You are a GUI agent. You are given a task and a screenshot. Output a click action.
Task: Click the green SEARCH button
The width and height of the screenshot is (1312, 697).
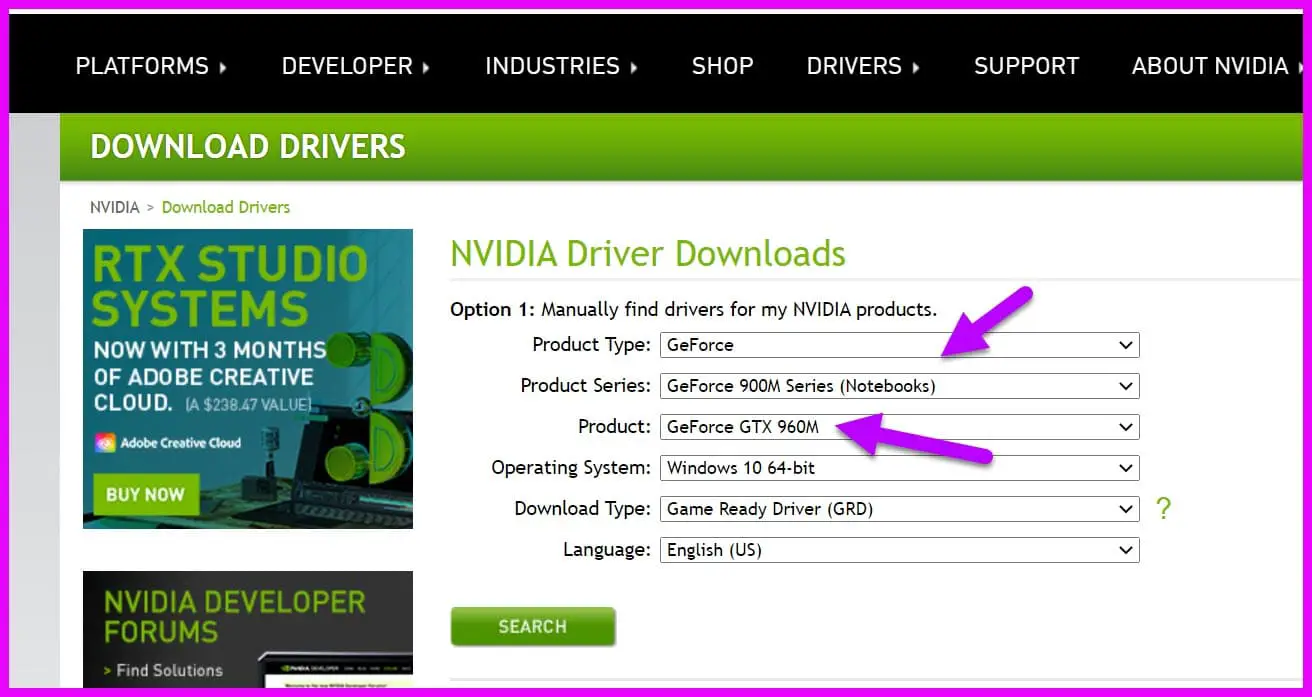pos(533,627)
